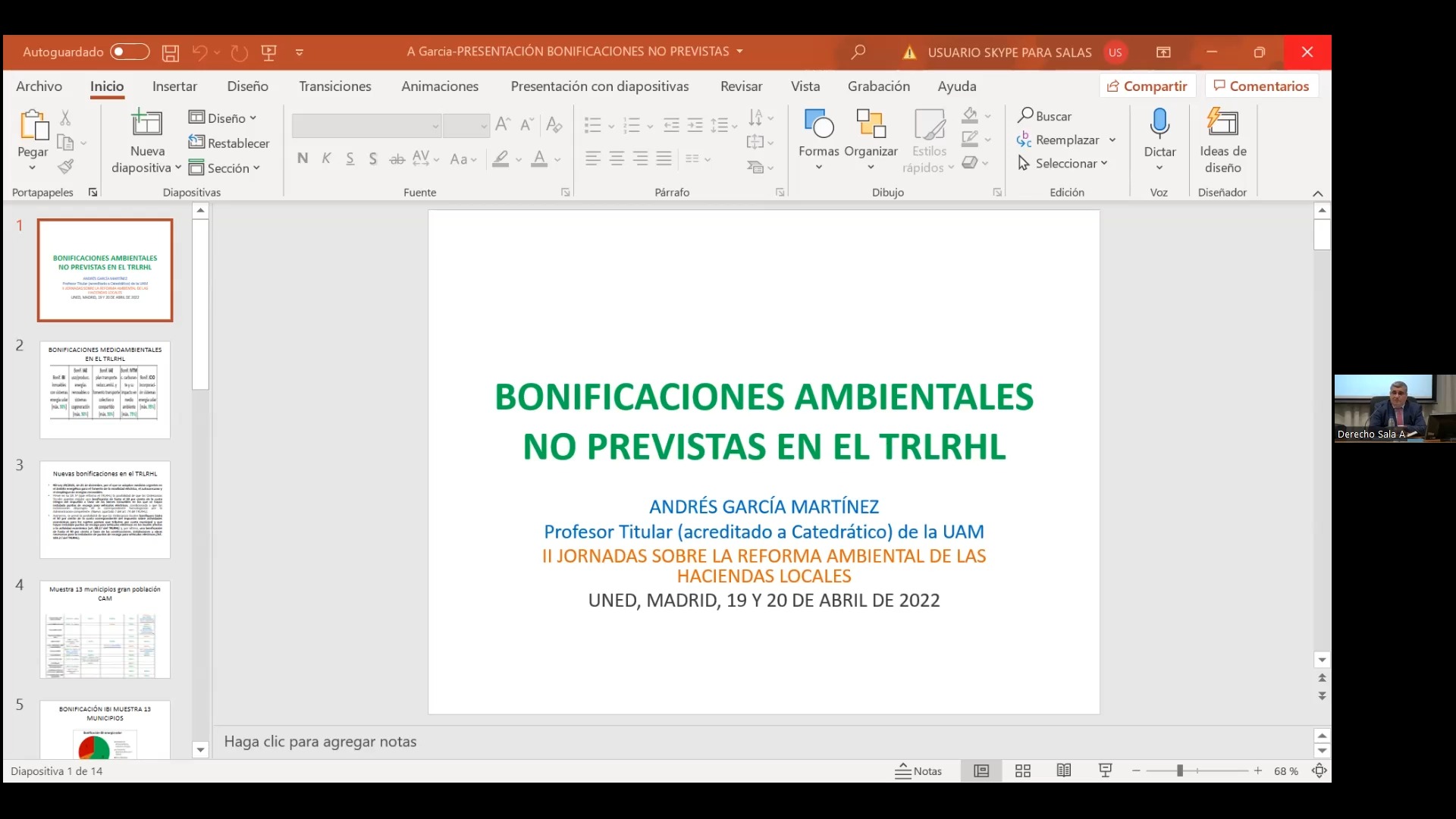Click the Cut scissors icon

click(x=65, y=118)
